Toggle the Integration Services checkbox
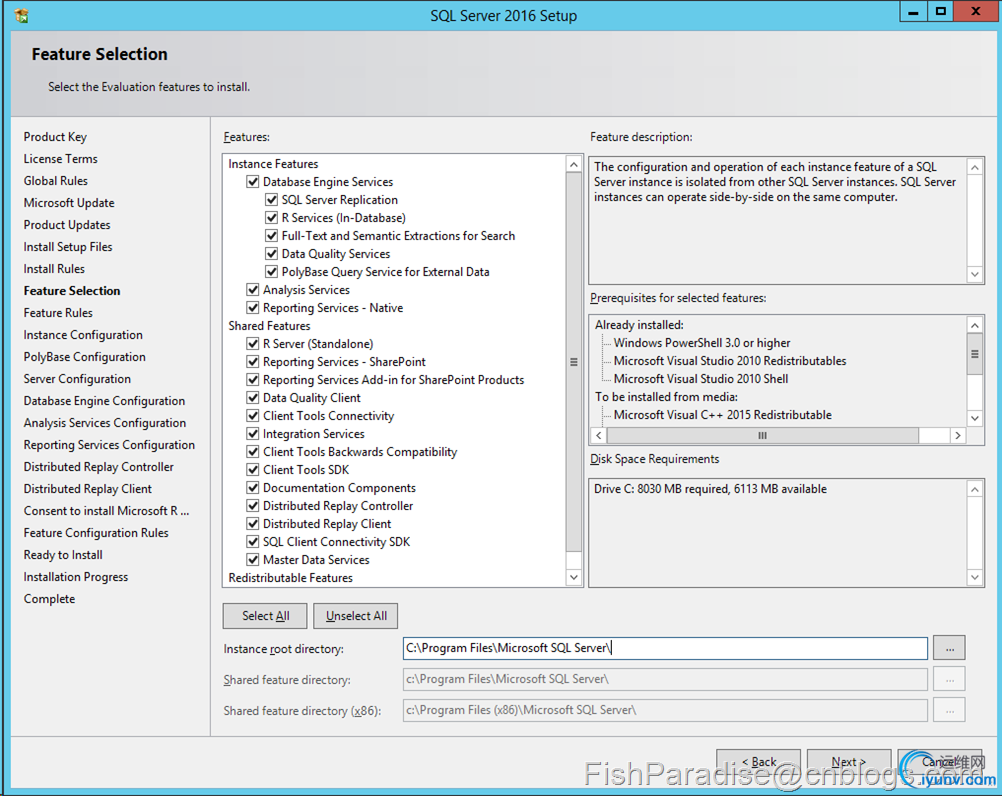1002x796 pixels. tap(253, 434)
